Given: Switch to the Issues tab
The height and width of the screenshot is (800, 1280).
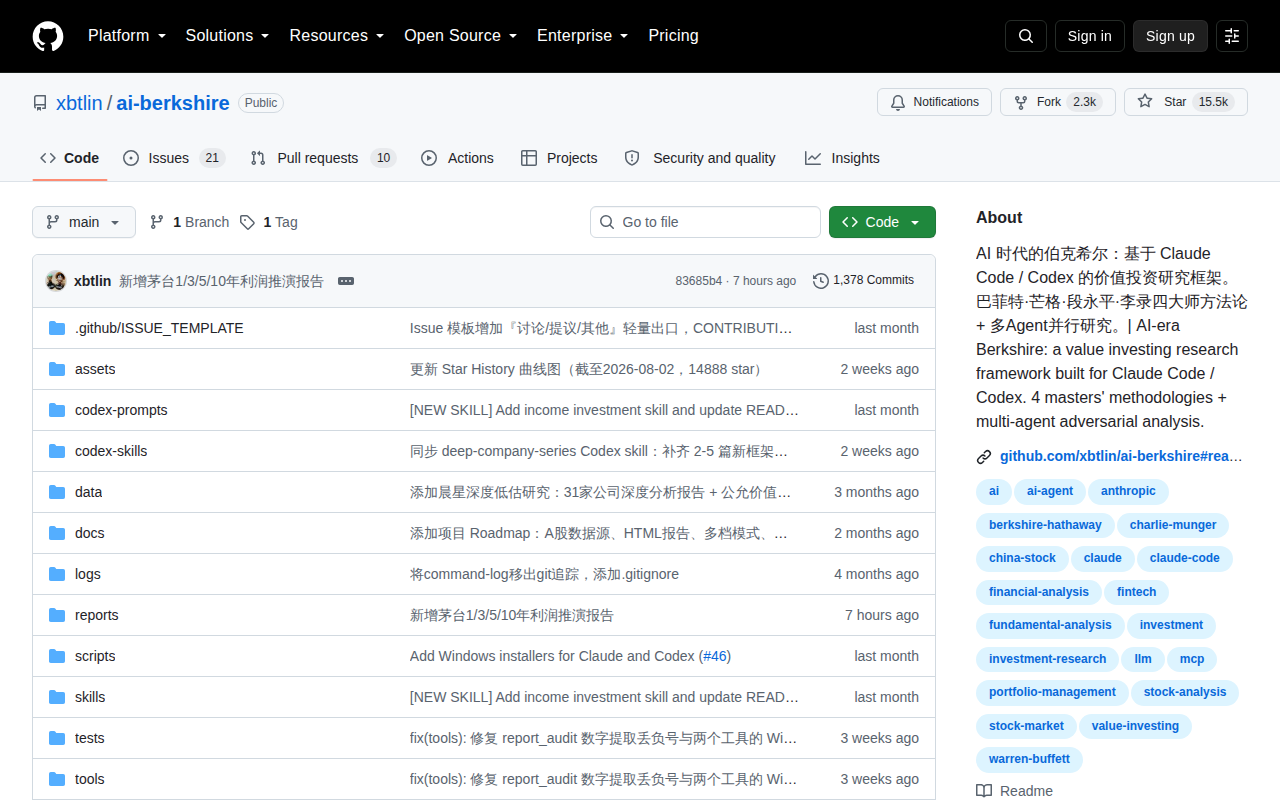Looking at the screenshot, I should pos(174,158).
